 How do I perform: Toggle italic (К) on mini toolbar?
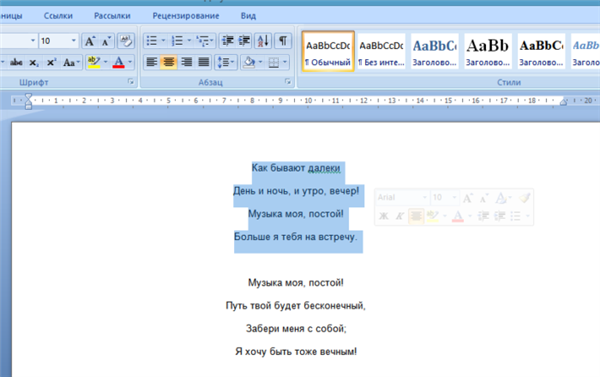[x=399, y=216]
